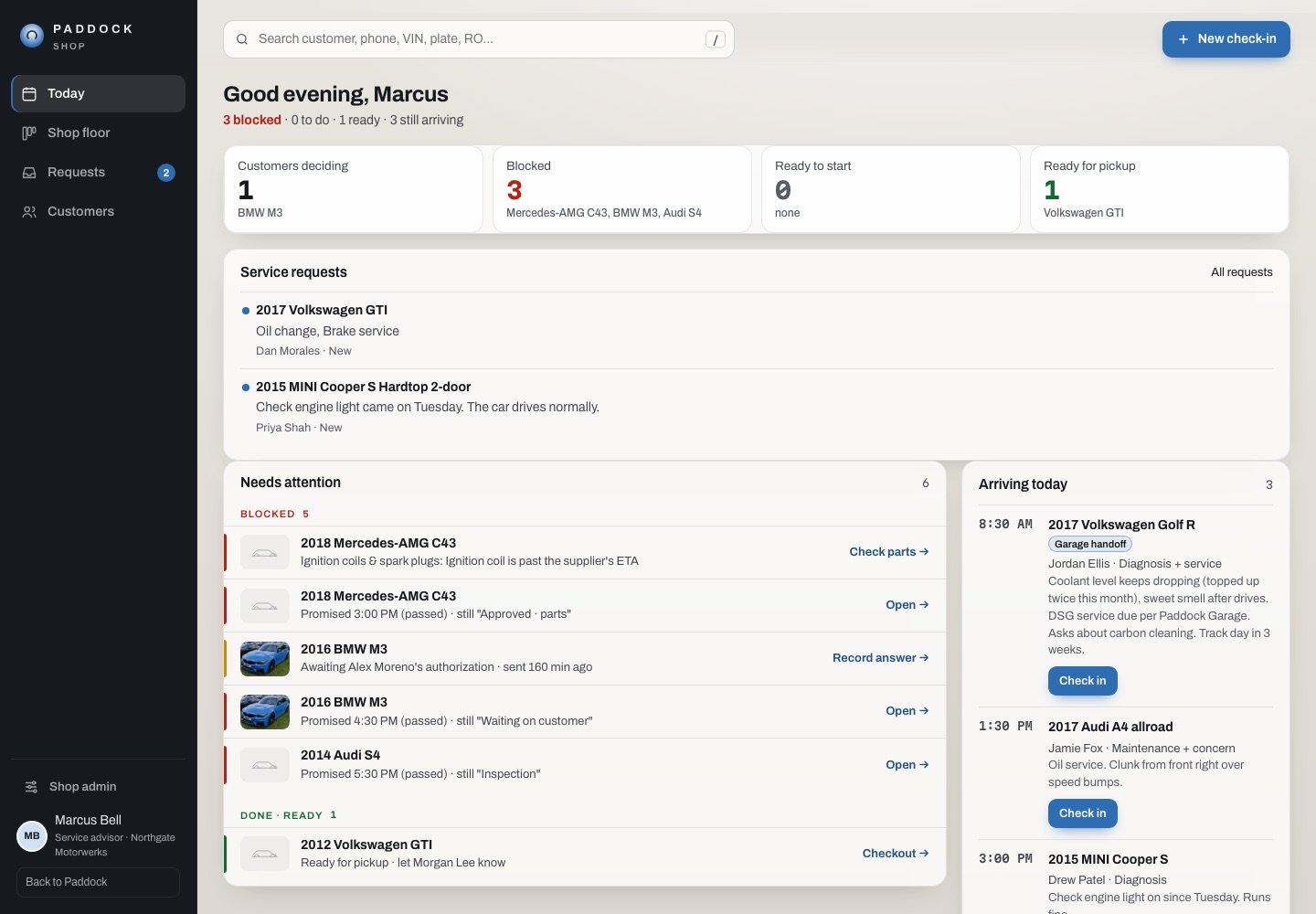
Task: Click Check parts for Mercedes-AMG C43
Action: 889,552
